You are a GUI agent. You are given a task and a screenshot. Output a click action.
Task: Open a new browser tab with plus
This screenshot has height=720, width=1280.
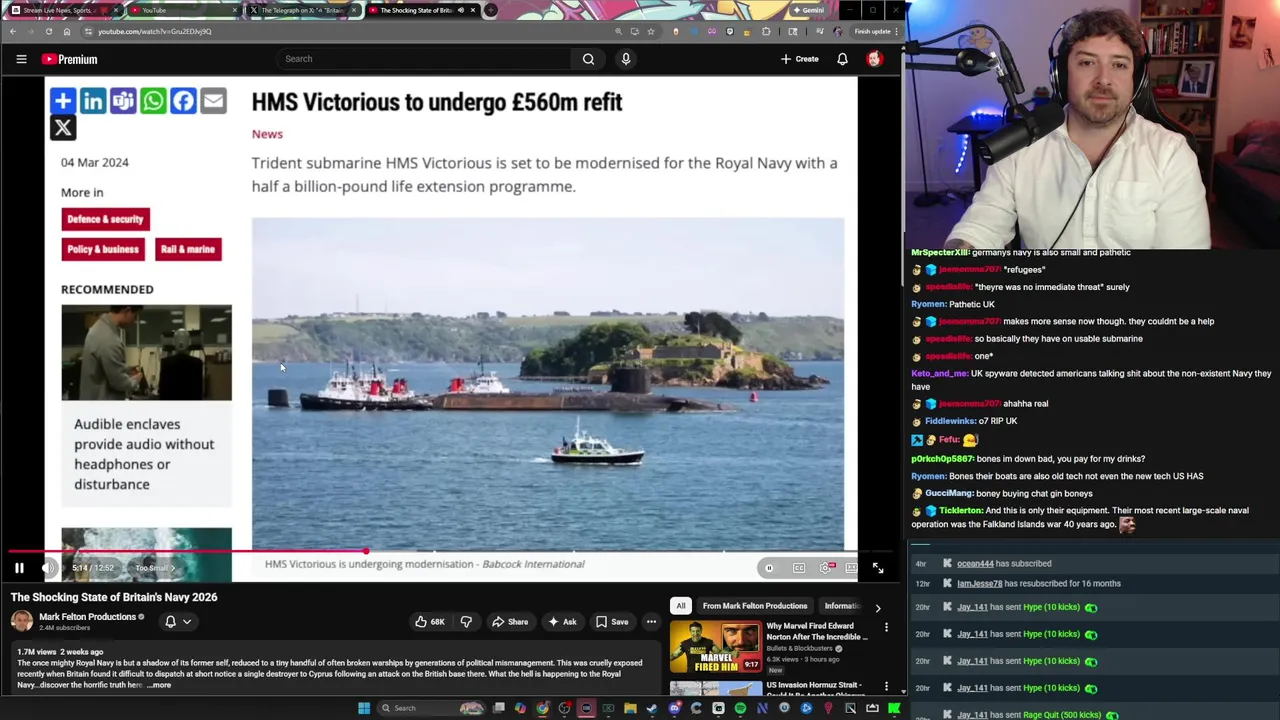(x=490, y=10)
